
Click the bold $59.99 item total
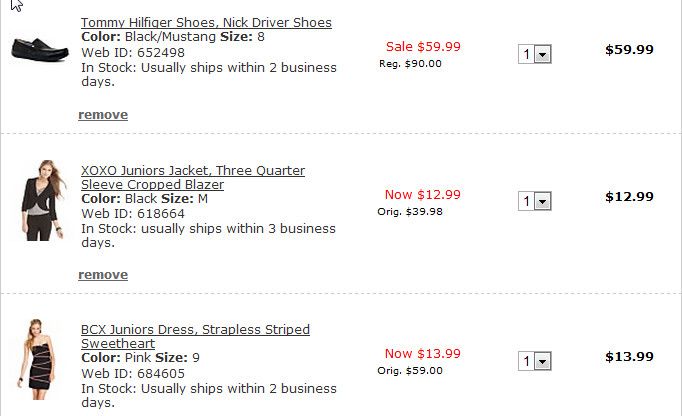[x=629, y=50]
